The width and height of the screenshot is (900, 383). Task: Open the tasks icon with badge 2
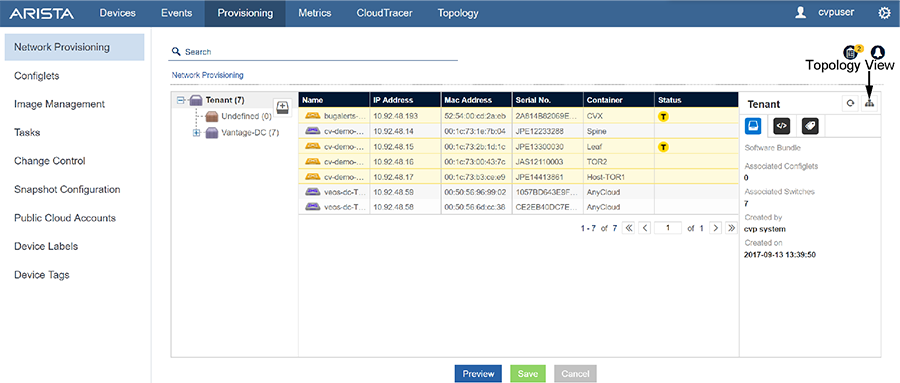click(x=851, y=52)
